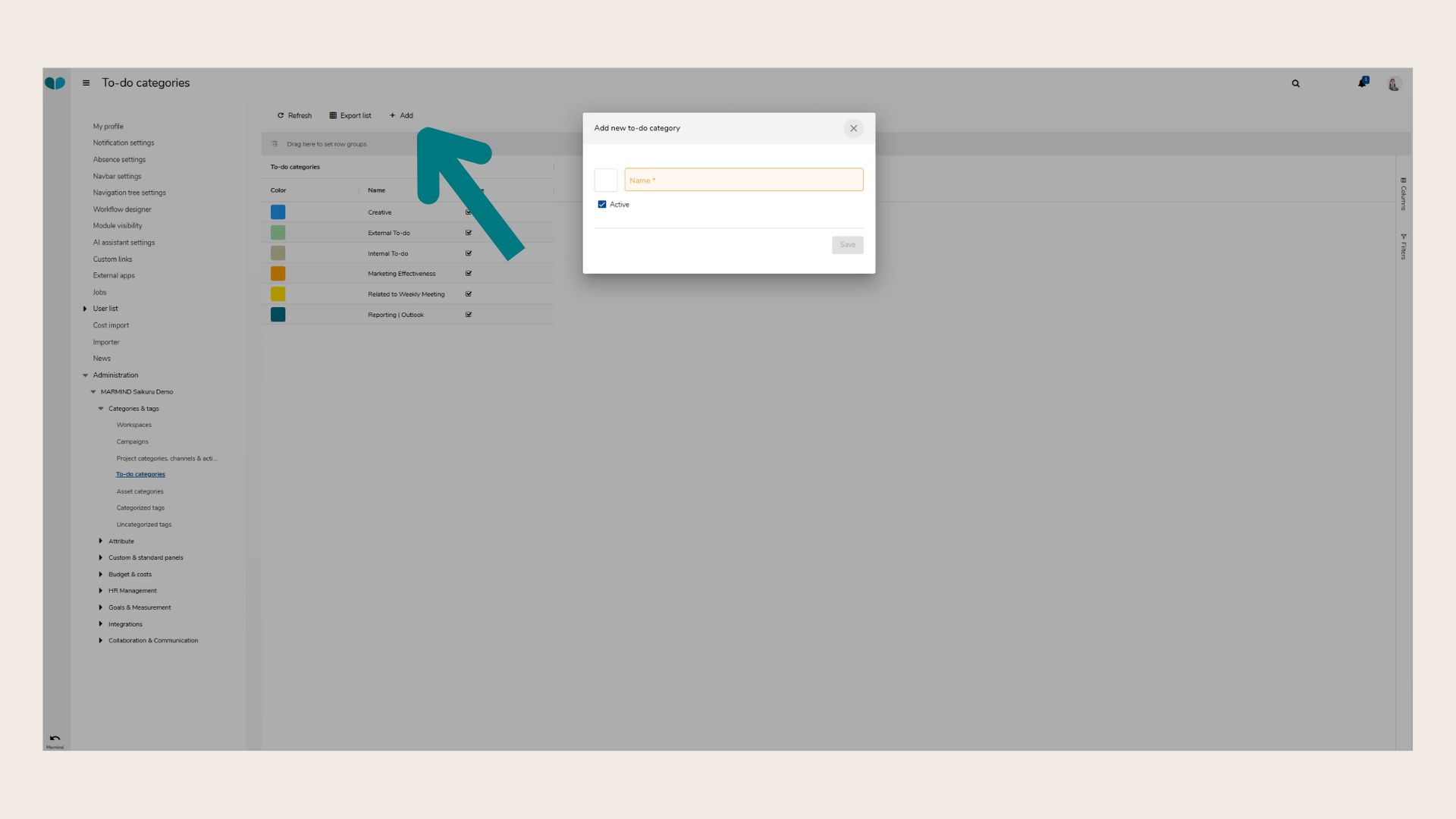Toggle active checkbox for Reporting | Outlook row
Image resolution: width=1456 pixels, height=819 pixels.
coord(469,315)
